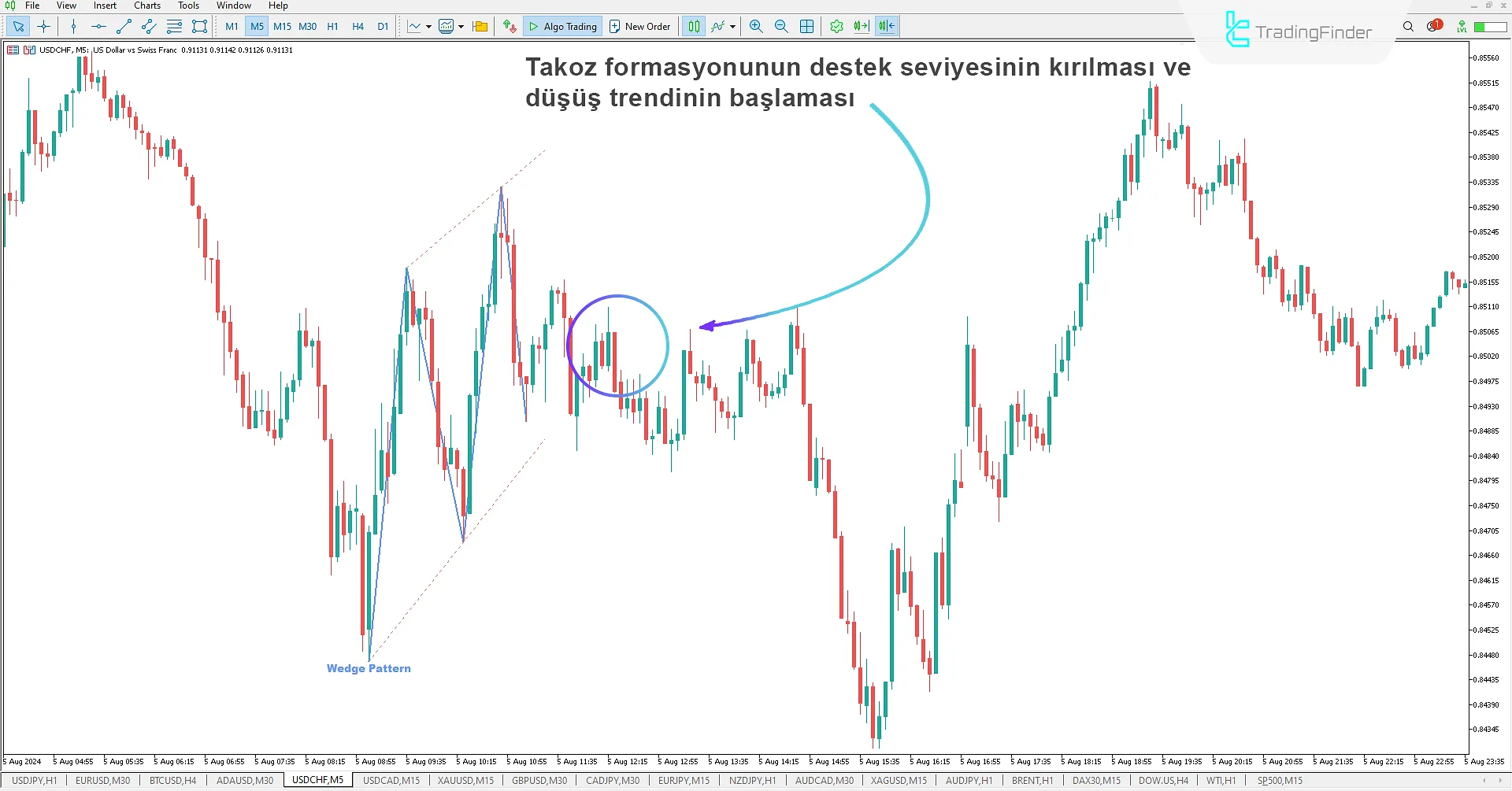Screen dimensions: 1512x791
Task: Open the Charts menu
Action: (147, 6)
